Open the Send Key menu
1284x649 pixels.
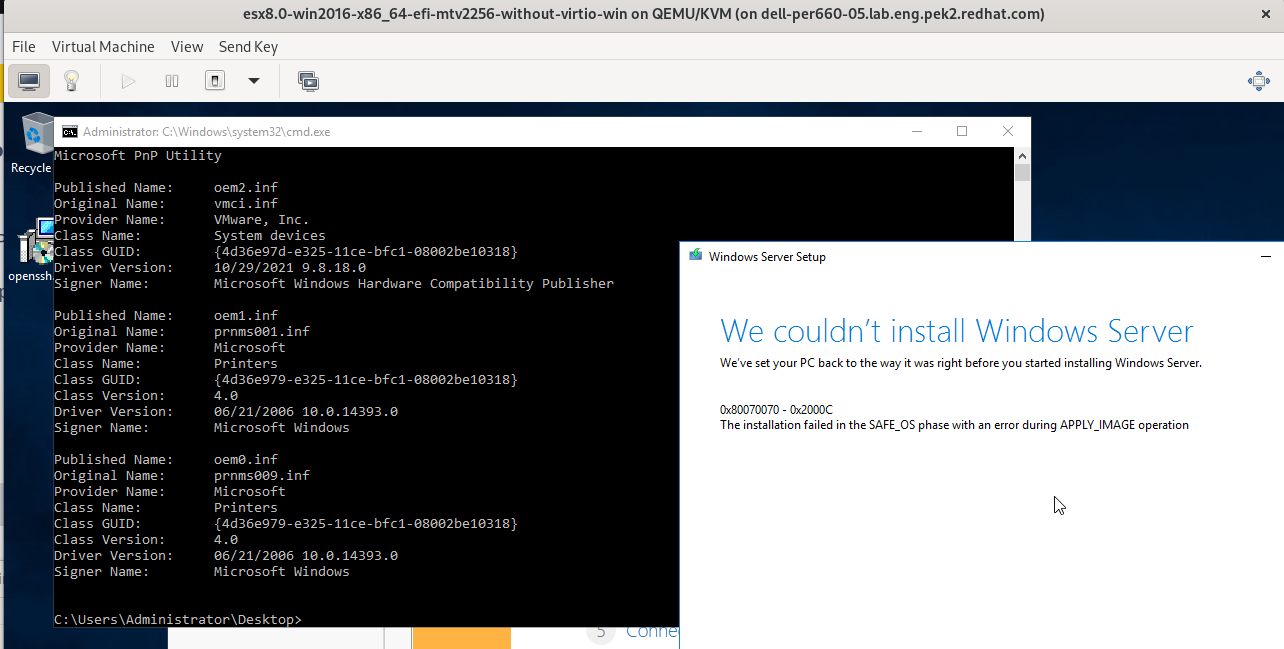(248, 47)
